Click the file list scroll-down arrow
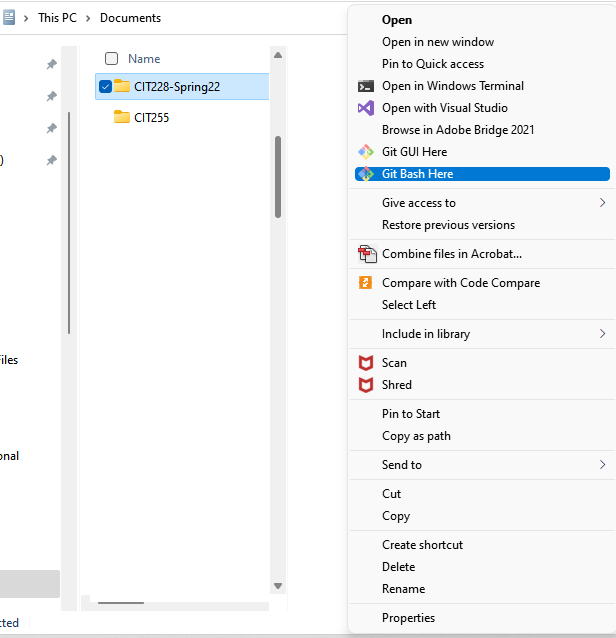The image size is (616, 638). (278, 586)
